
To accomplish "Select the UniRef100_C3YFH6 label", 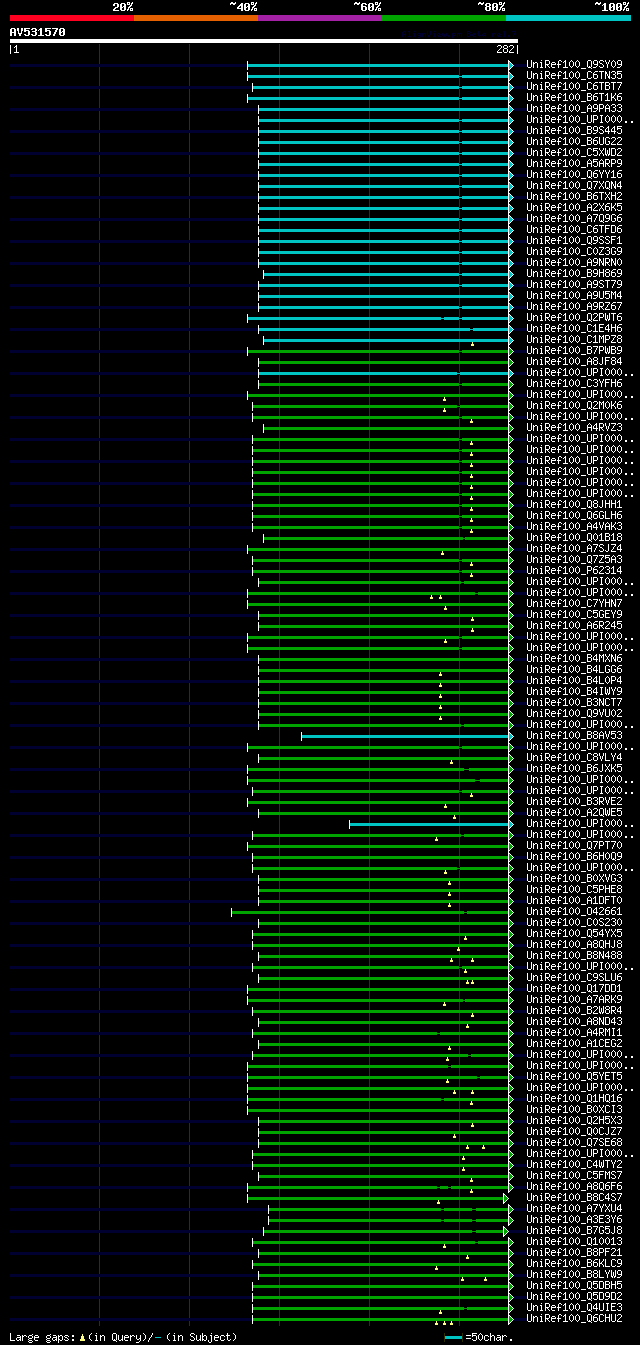I will click(x=574, y=383).
